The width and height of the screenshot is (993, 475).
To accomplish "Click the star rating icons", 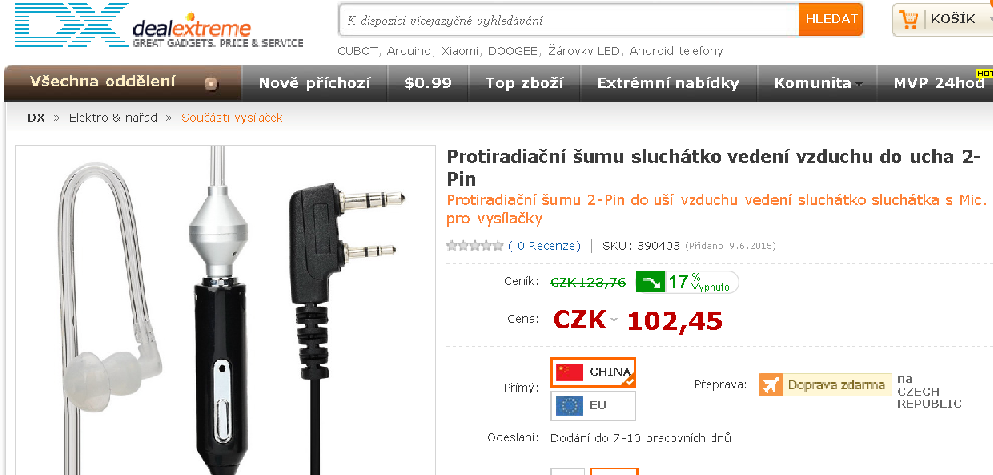I will coord(476,246).
